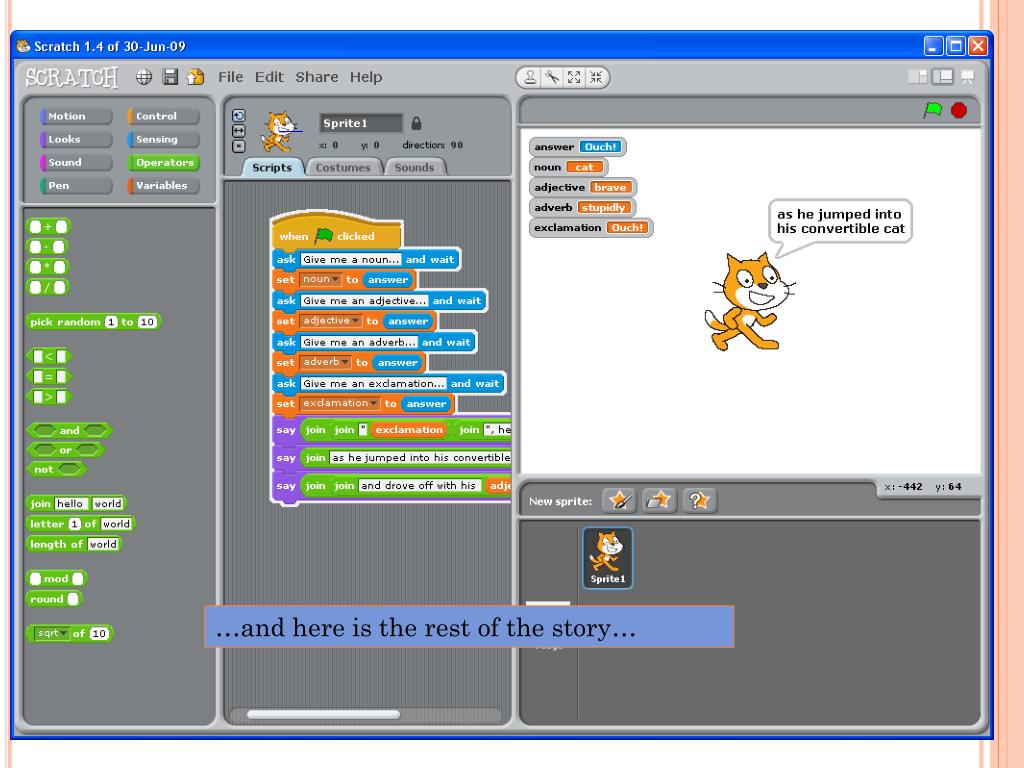Click the addition operator block
The image size is (1024, 768).
[x=48, y=227]
